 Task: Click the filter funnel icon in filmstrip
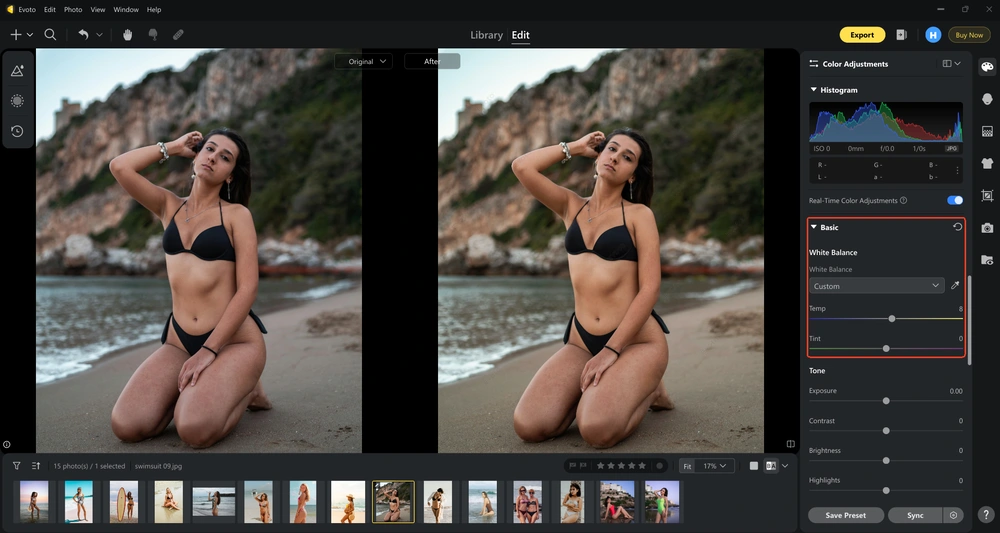17,466
